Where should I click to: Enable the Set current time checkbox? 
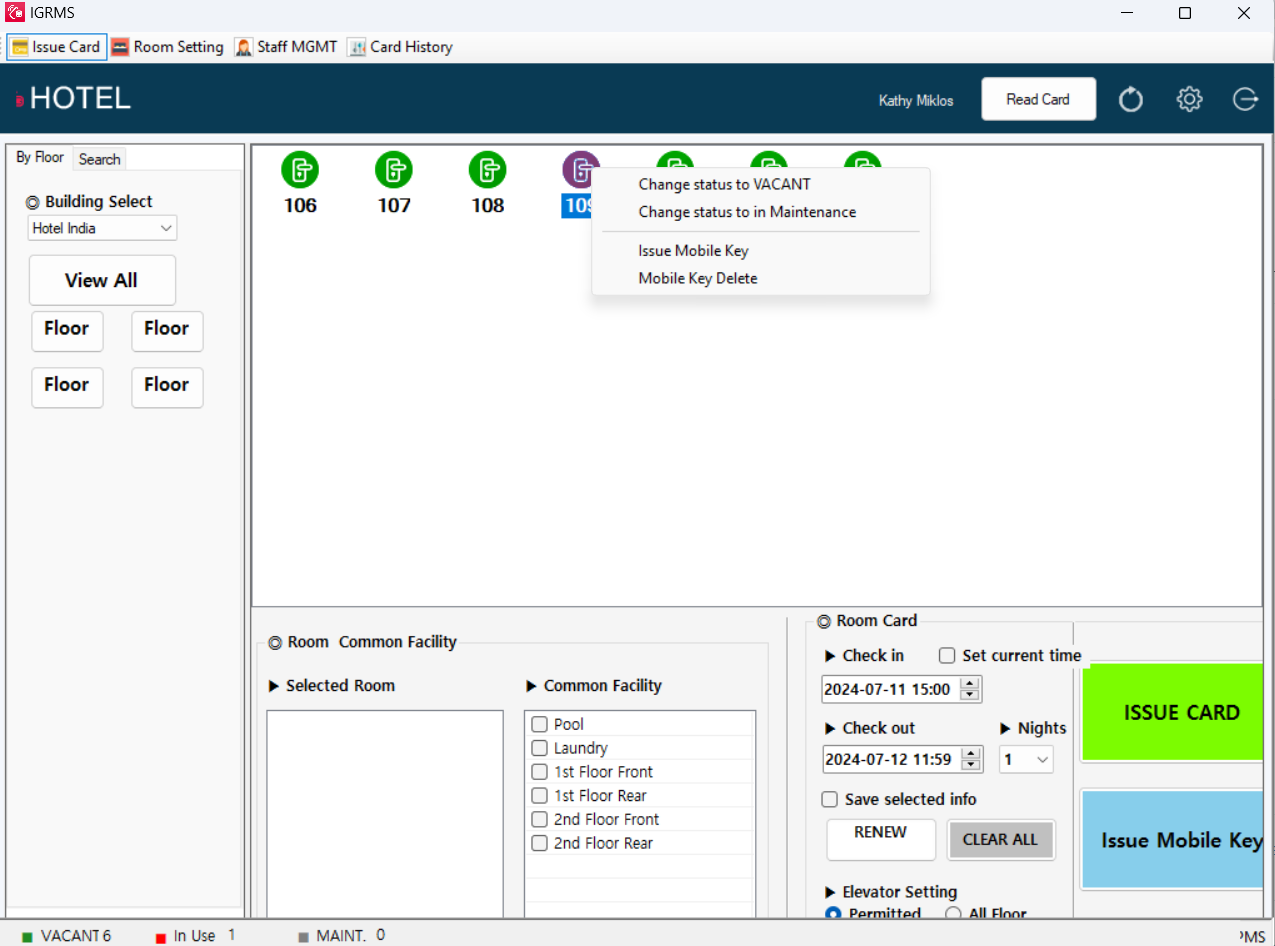(946, 655)
